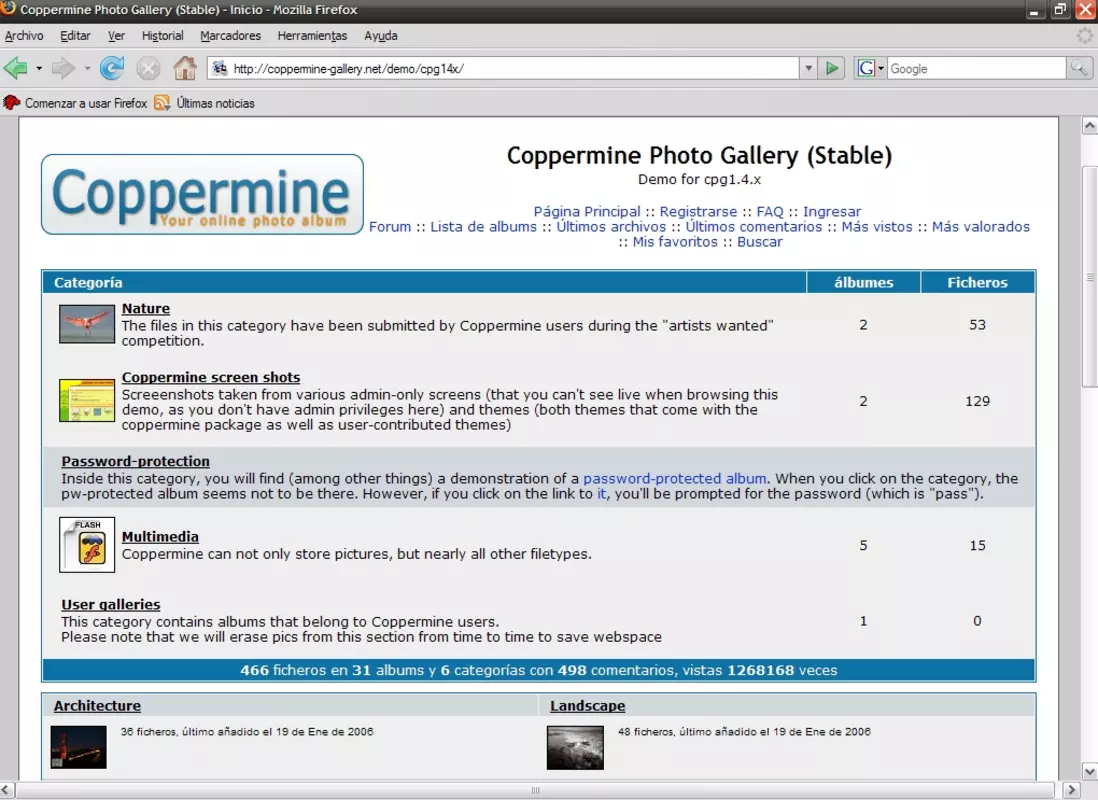
Task: Open the Multimedia Flash thumbnail
Action: [x=87, y=544]
